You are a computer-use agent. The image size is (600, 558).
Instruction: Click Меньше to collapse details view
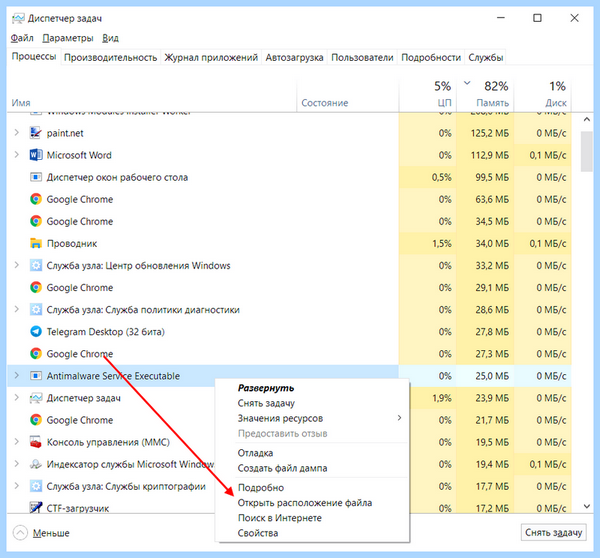point(41,533)
